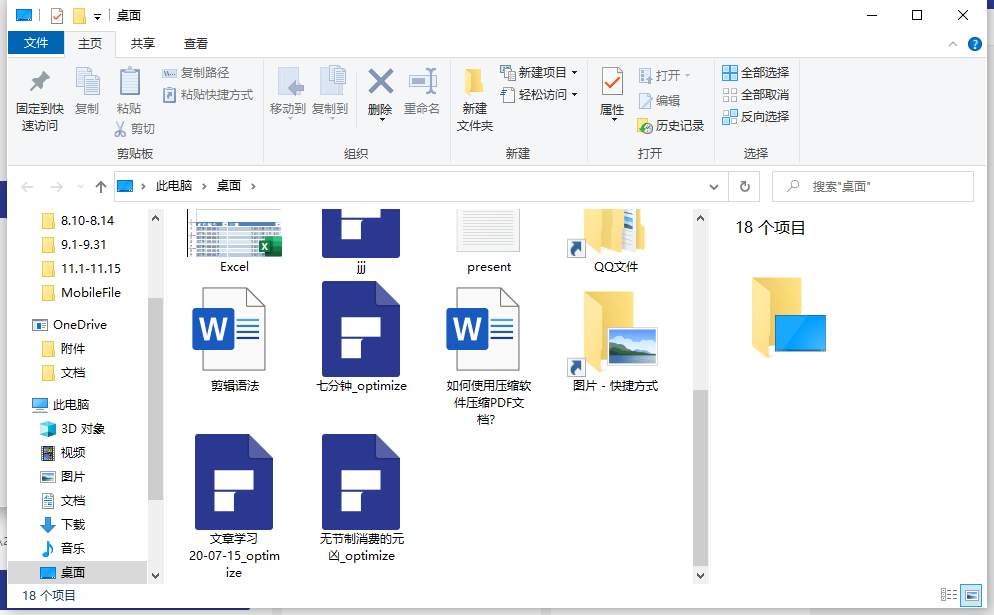Click inside the 搜索"桌面" search box
Viewport: 994px width, 615px height.
[880, 186]
